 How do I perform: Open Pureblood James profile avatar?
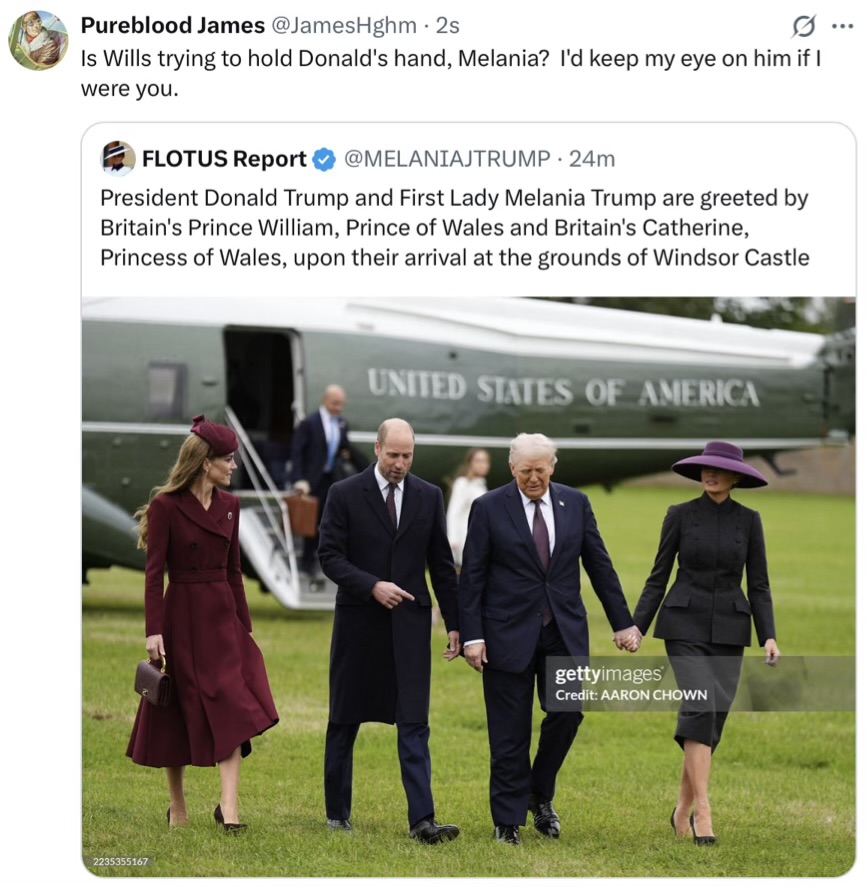click(x=38, y=40)
